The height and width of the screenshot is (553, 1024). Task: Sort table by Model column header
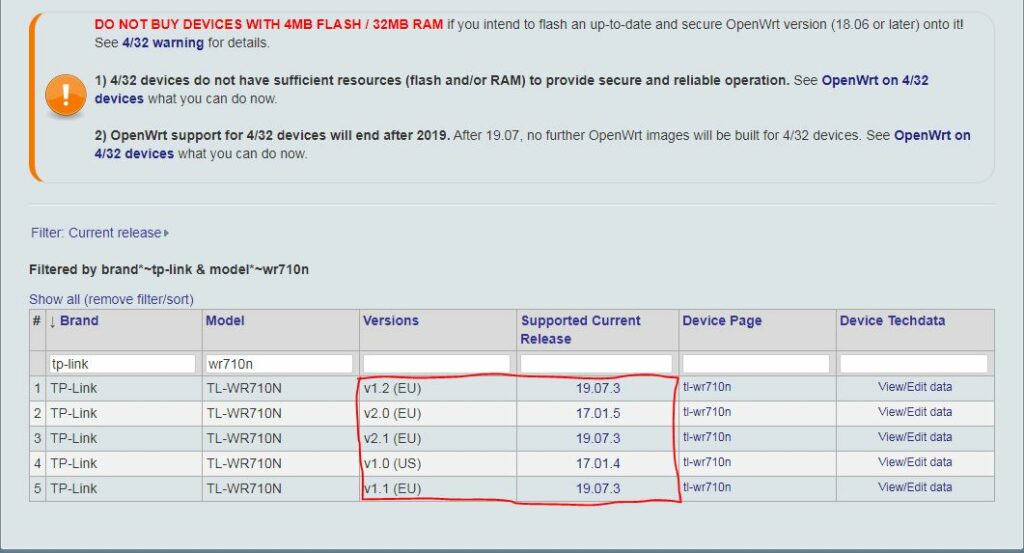[x=225, y=321]
